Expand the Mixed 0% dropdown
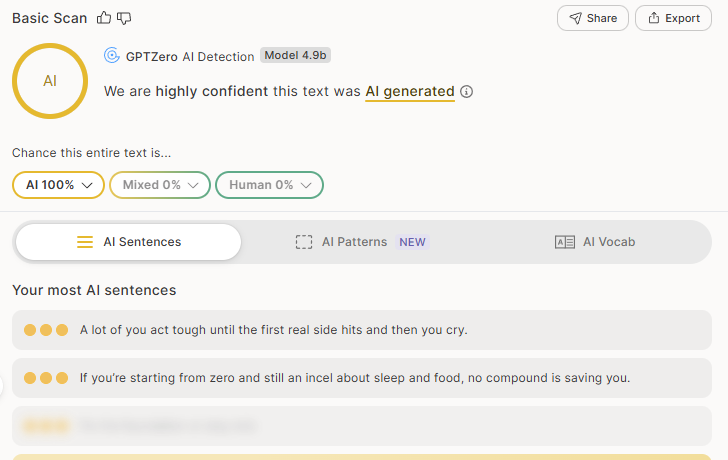The width and height of the screenshot is (728, 460). (x=160, y=185)
